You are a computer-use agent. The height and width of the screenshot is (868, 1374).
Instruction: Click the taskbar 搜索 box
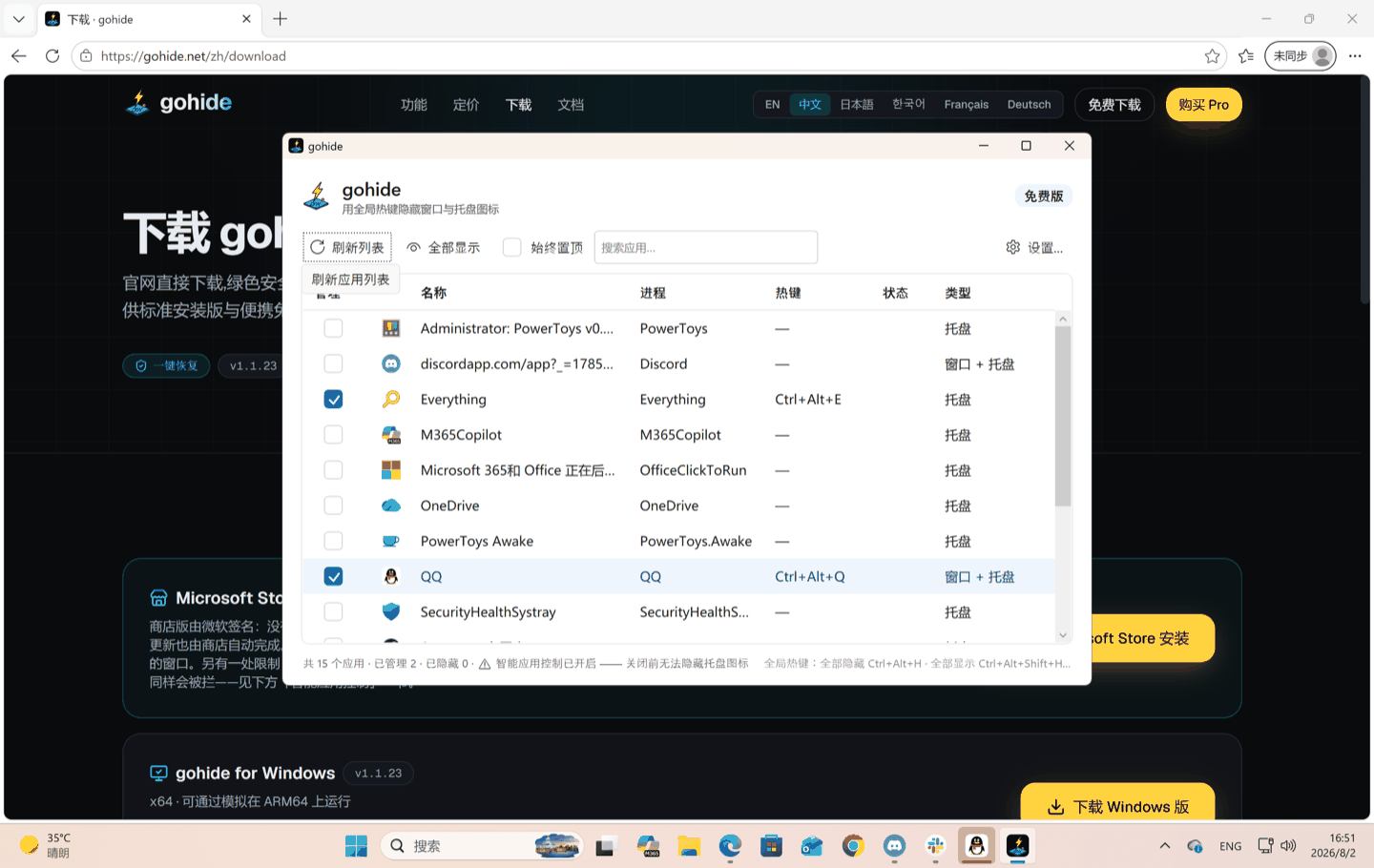tap(482, 846)
